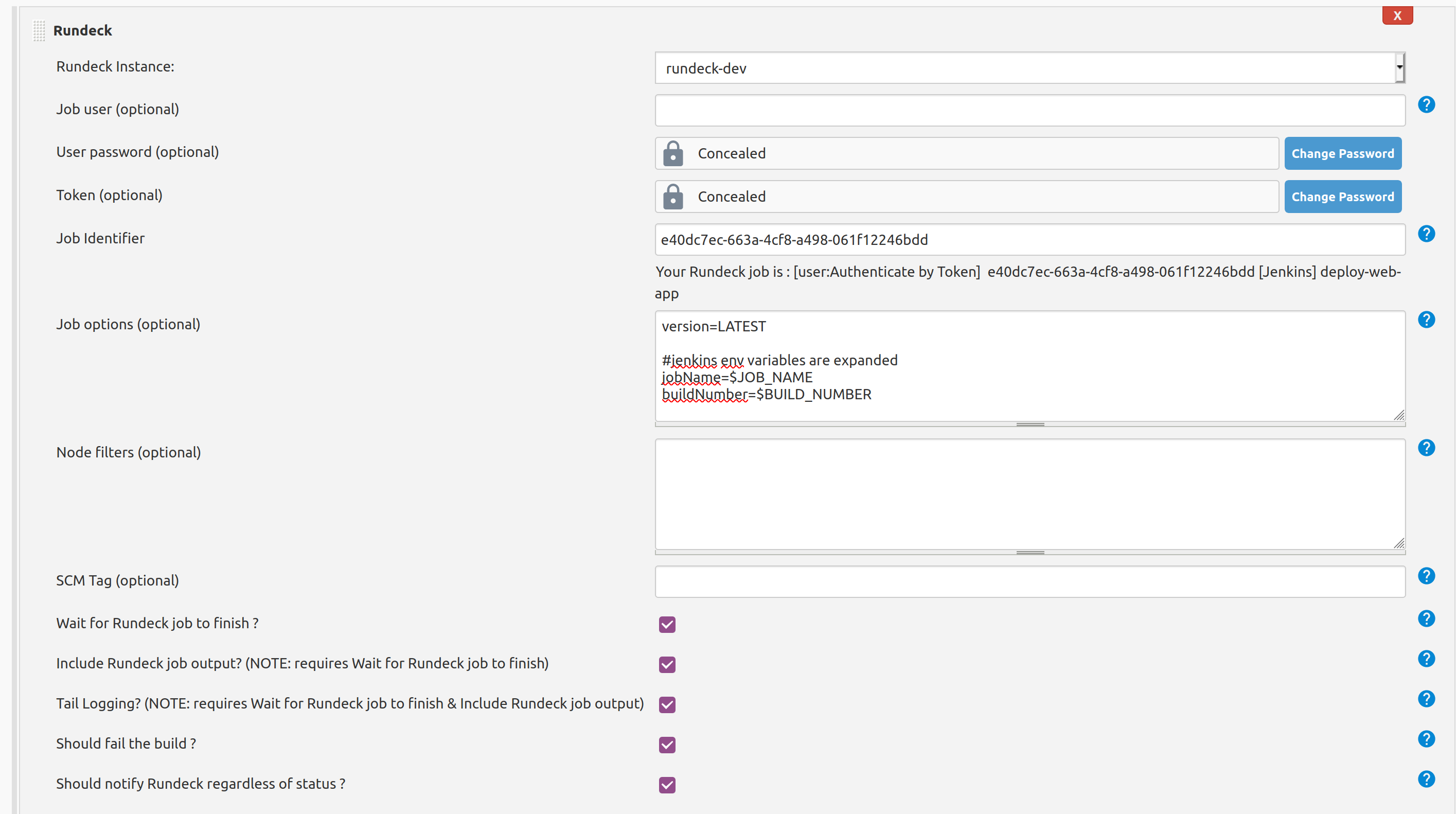Viewport: 1456px width, 814px height.
Task: Open help for Job user field
Action: pyautogui.click(x=1426, y=104)
